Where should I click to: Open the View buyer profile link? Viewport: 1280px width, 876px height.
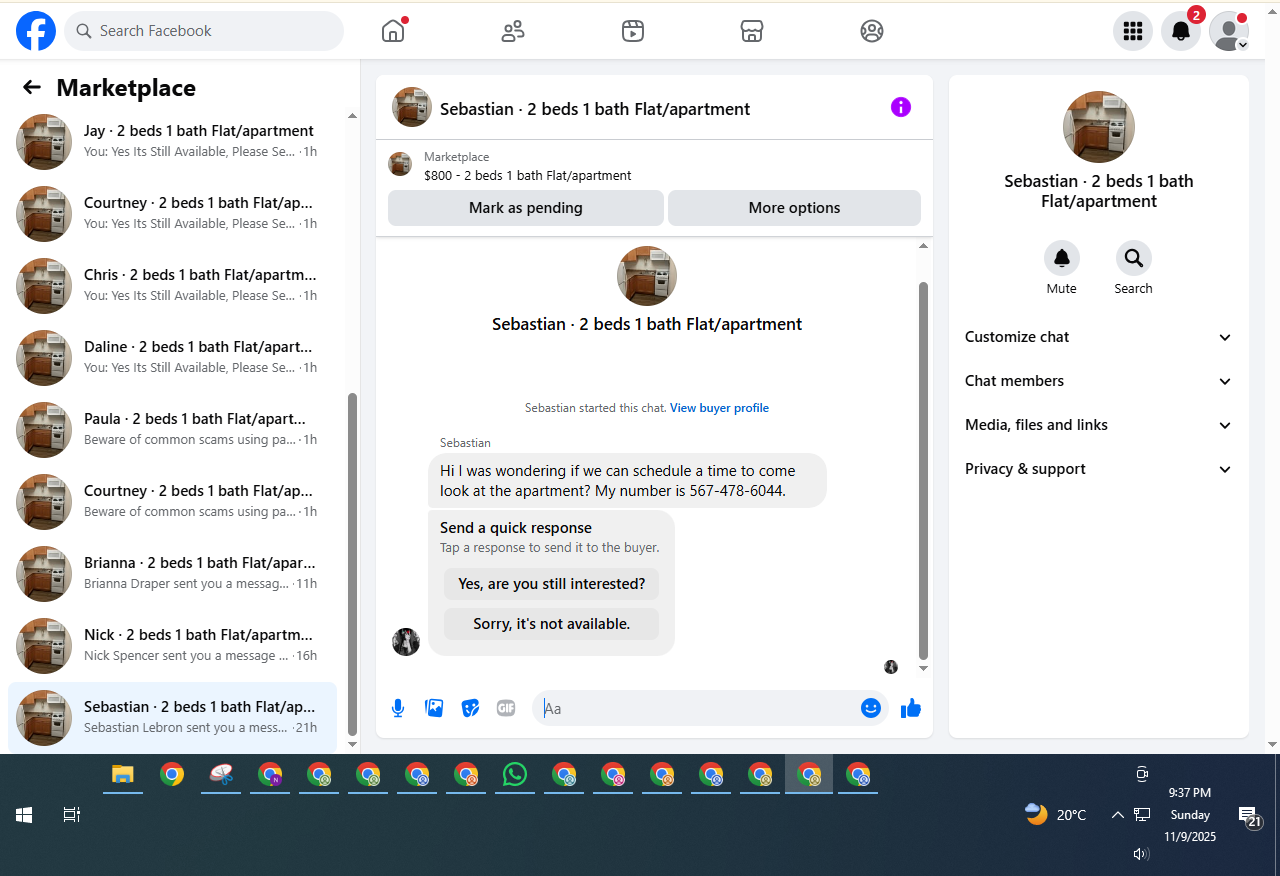pos(719,408)
